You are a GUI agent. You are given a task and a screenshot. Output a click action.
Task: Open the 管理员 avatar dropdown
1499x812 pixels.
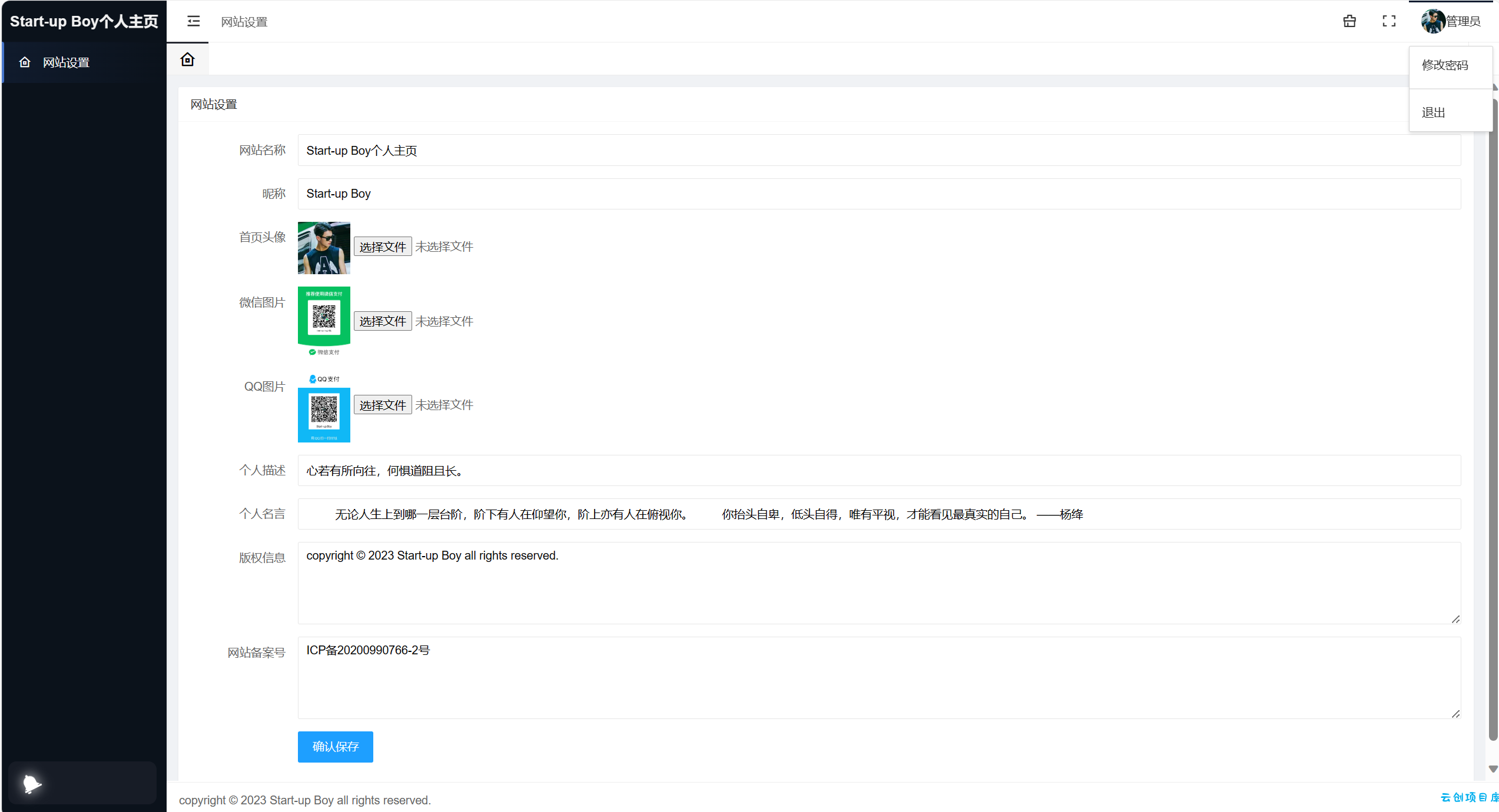1450,21
